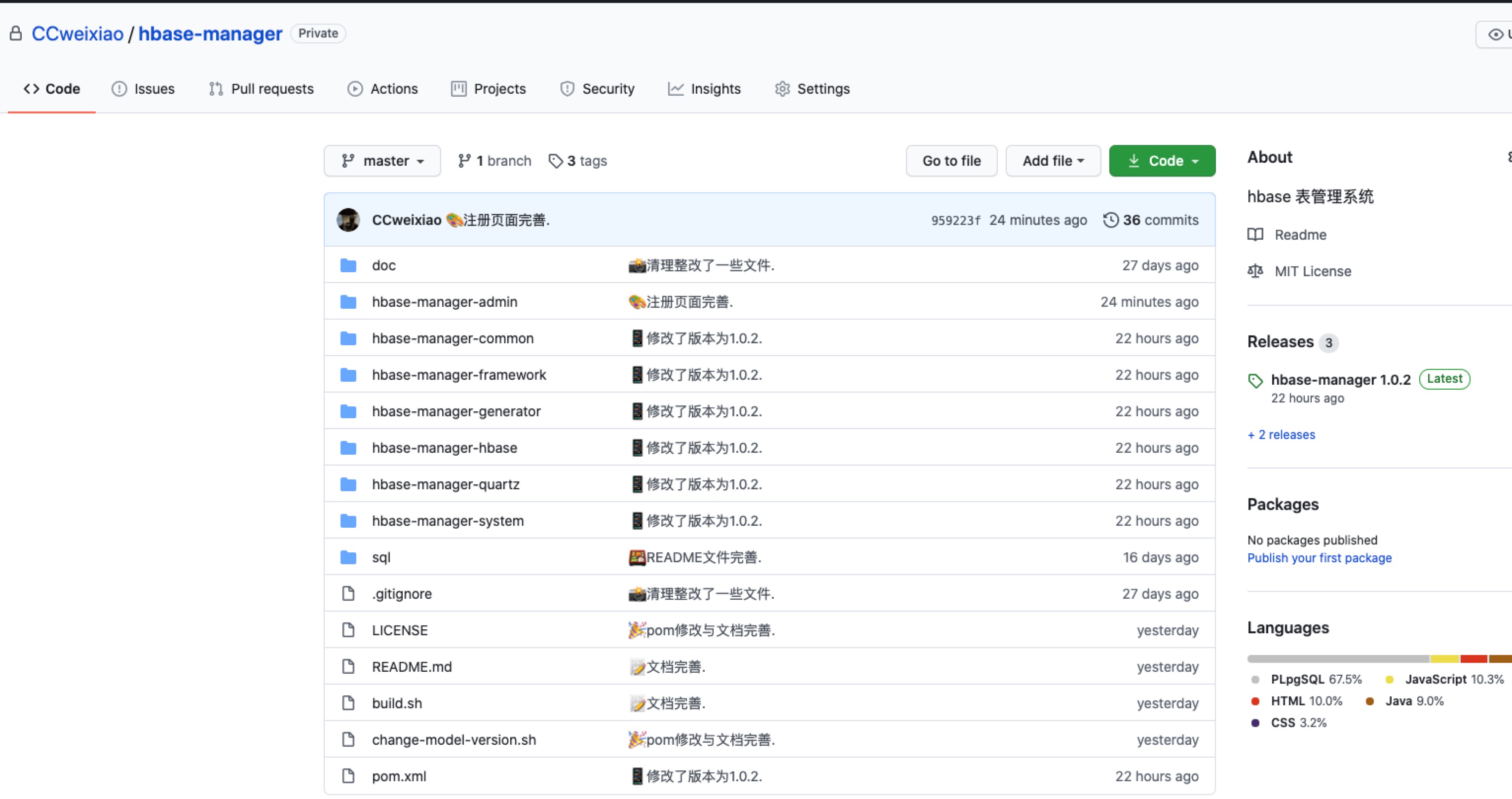The width and height of the screenshot is (1512, 799).
Task: Click the tag icon beside 3 tags
Action: point(555,161)
